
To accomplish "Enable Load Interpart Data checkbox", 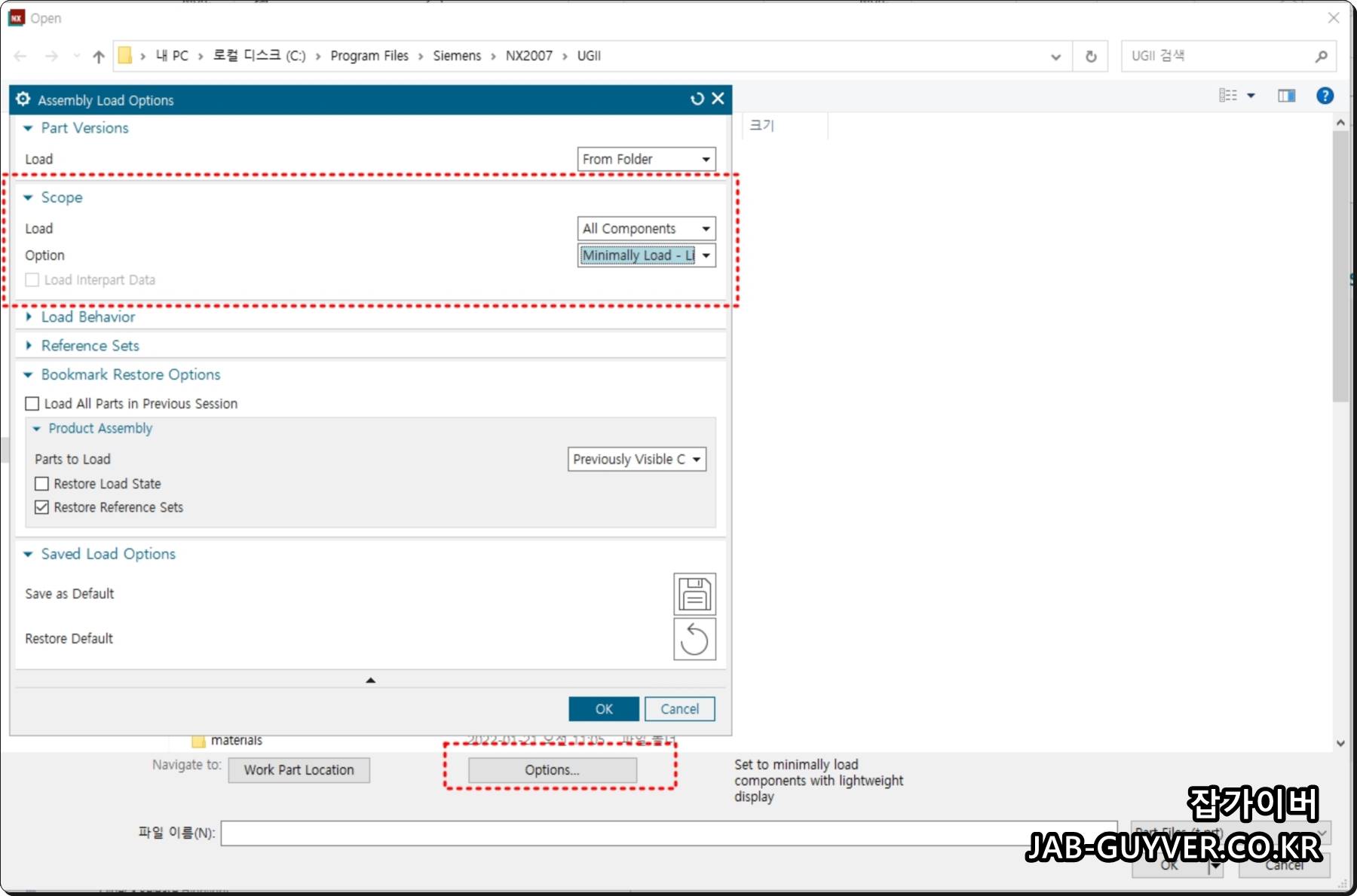I will (x=32, y=280).
